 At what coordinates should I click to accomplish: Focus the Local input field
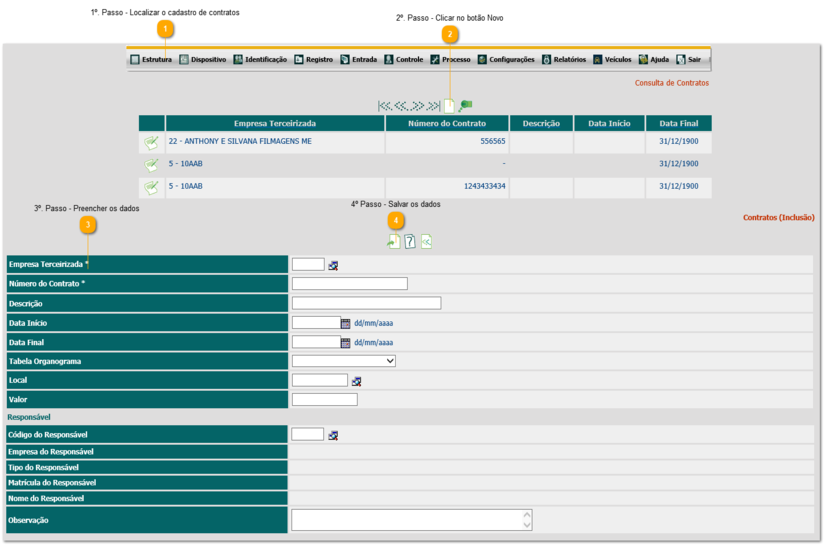[320, 380]
